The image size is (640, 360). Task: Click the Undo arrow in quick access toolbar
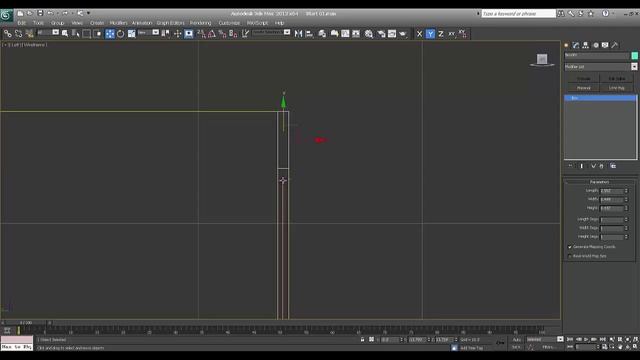[x=50, y=13]
